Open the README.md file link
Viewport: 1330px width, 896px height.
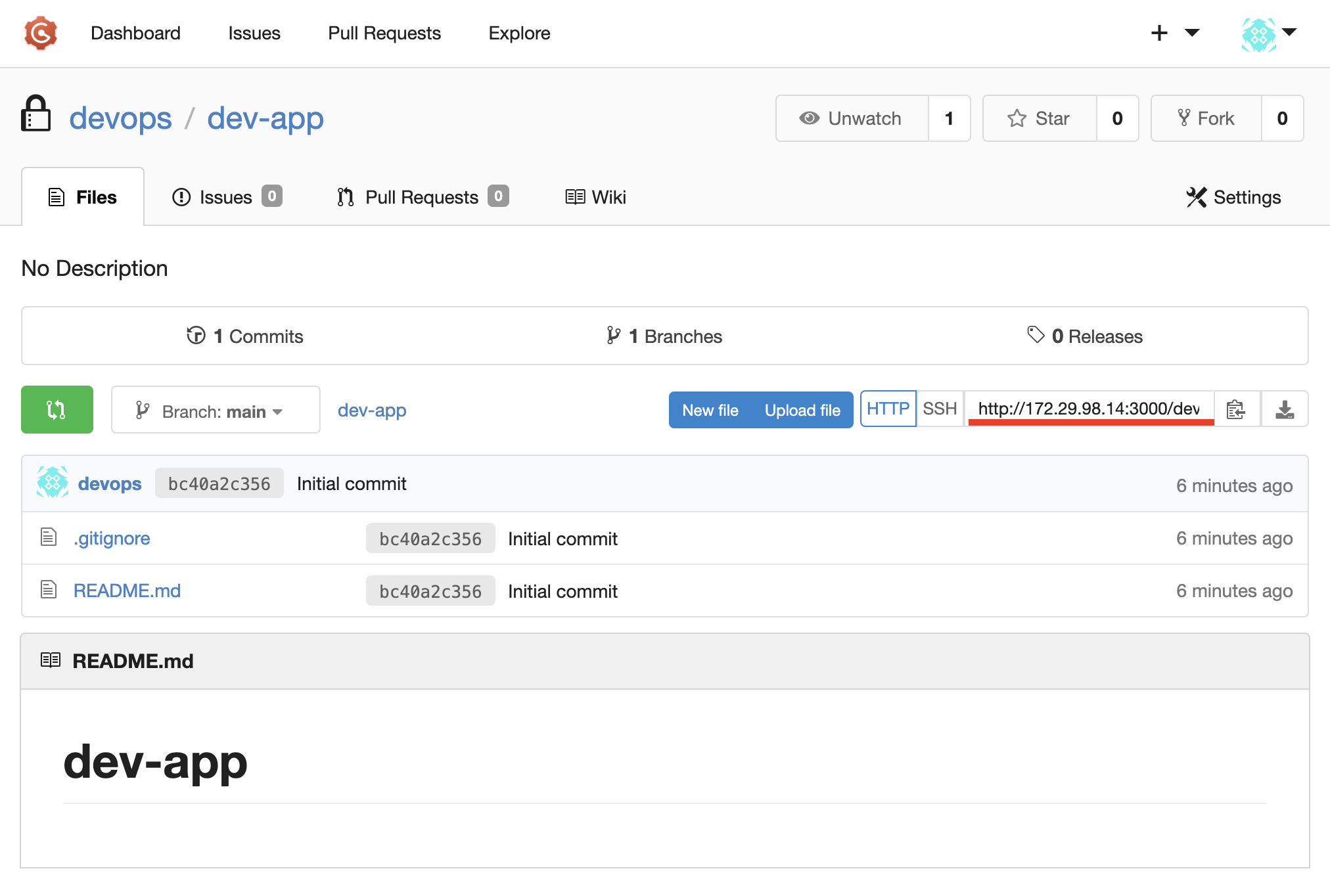tap(127, 591)
